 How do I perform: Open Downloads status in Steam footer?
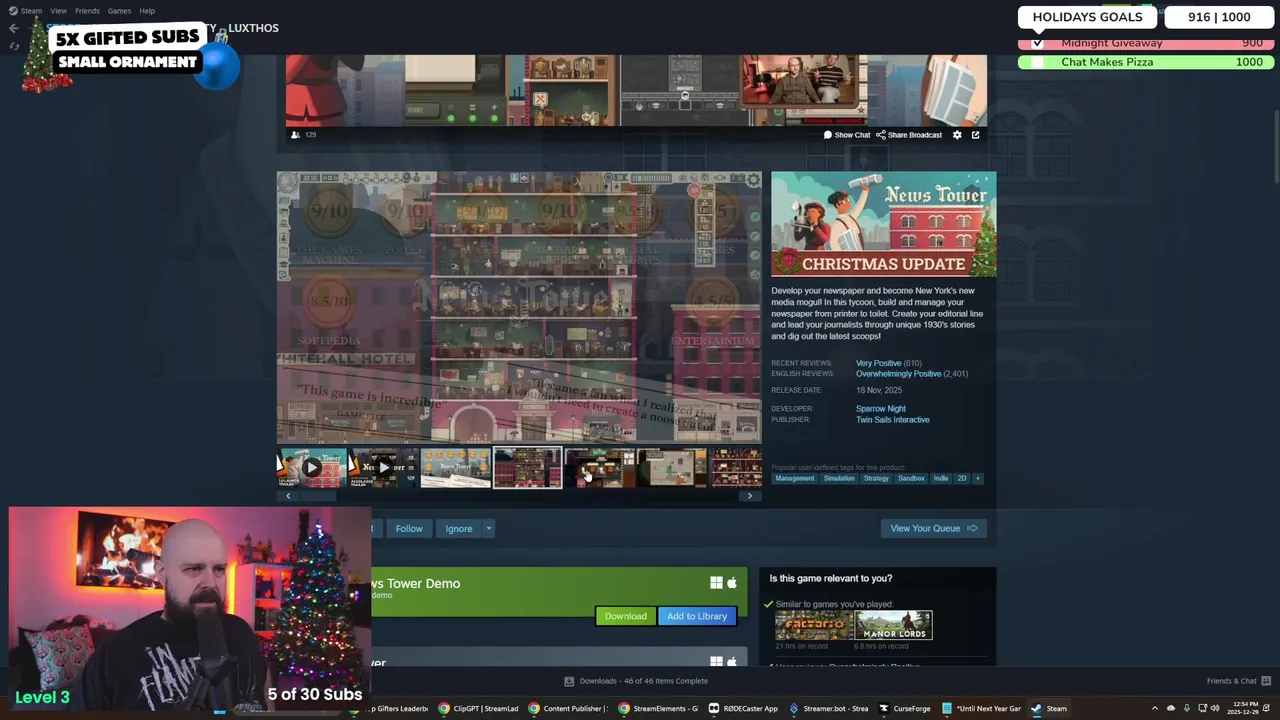pos(636,681)
